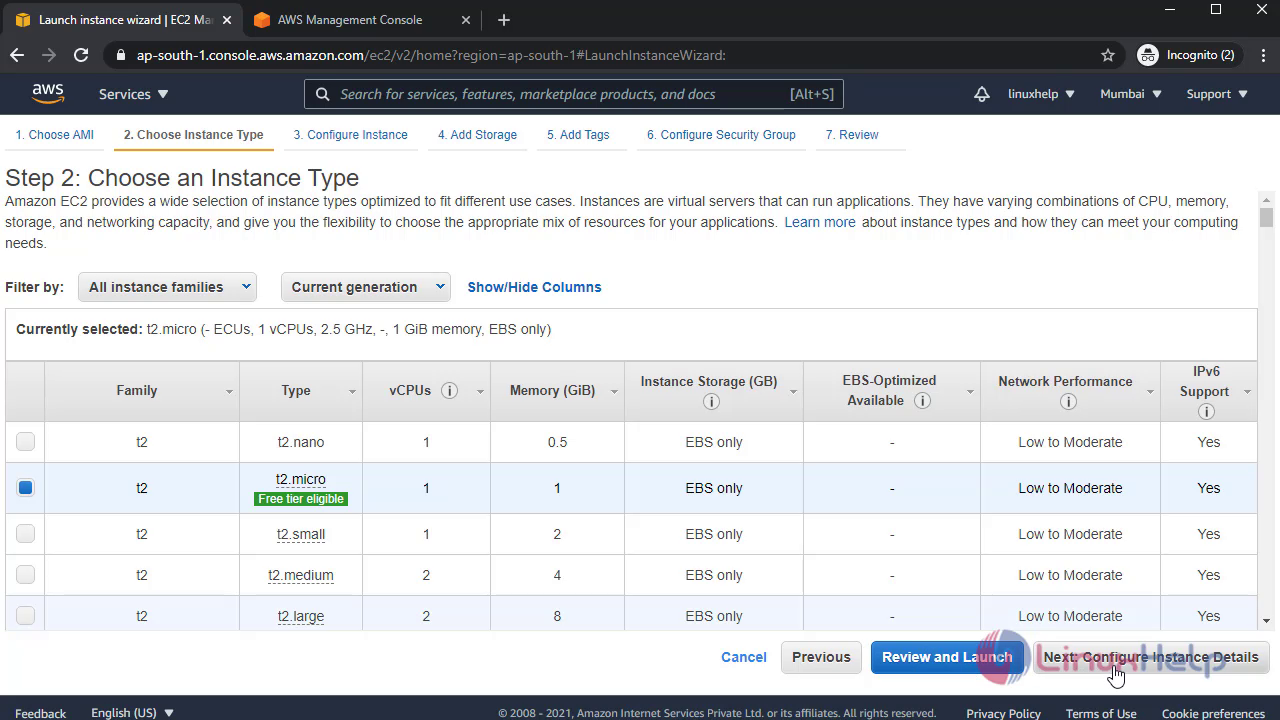Expand the Services menu
Image resolution: width=1280 pixels, height=720 pixels.
point(133,94)
